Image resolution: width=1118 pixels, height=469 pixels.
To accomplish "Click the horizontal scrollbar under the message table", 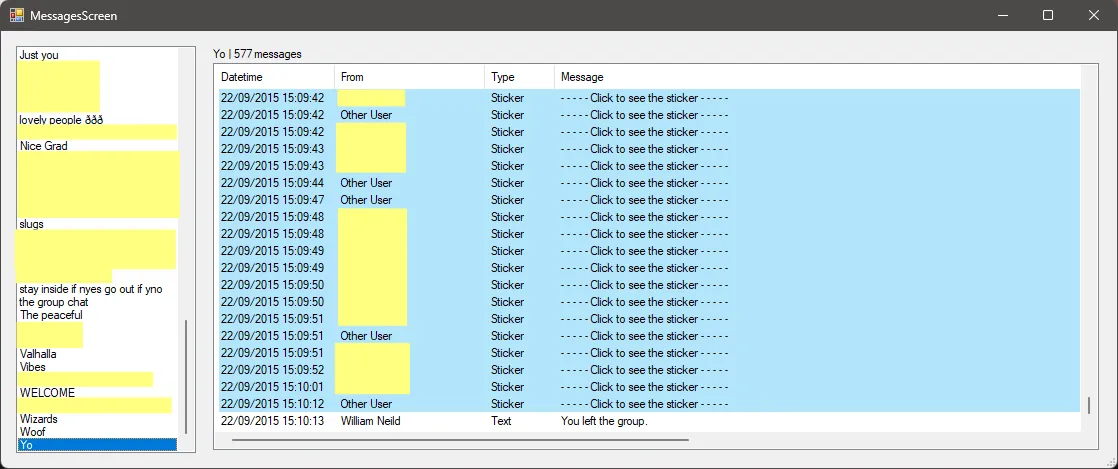I will point(460,439).
